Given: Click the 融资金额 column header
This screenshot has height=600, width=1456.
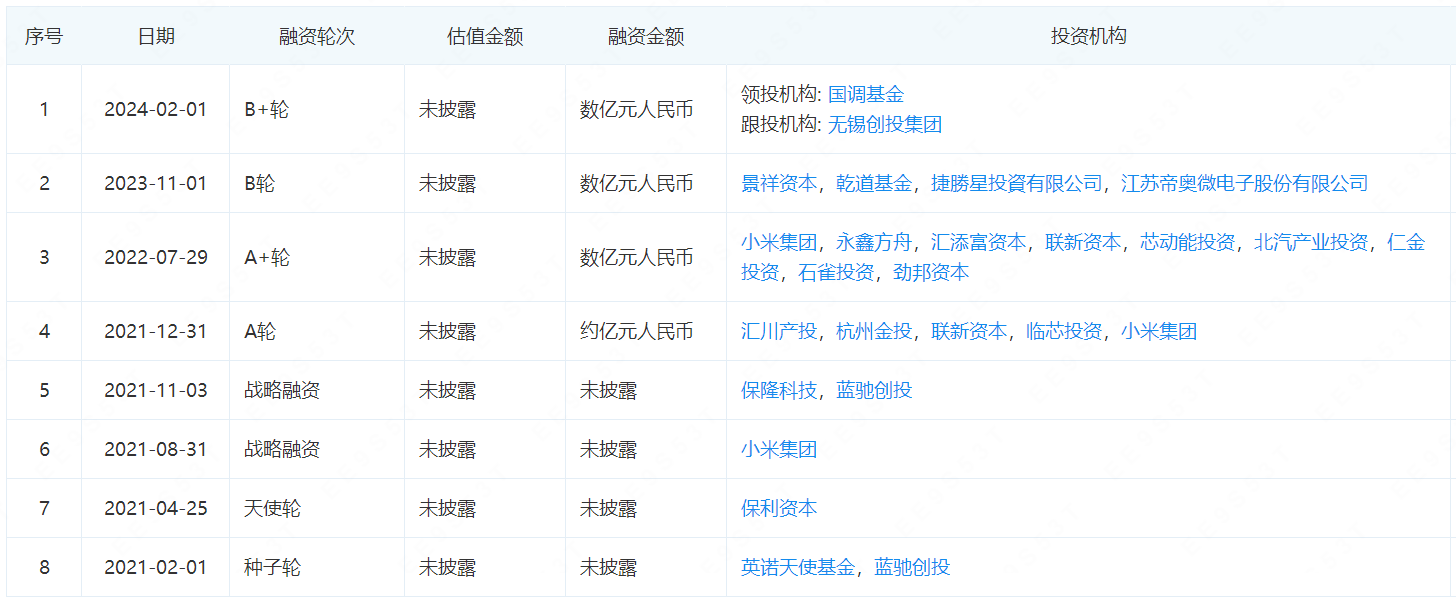Looking at the screenshot, I should [x=646, y=36].
